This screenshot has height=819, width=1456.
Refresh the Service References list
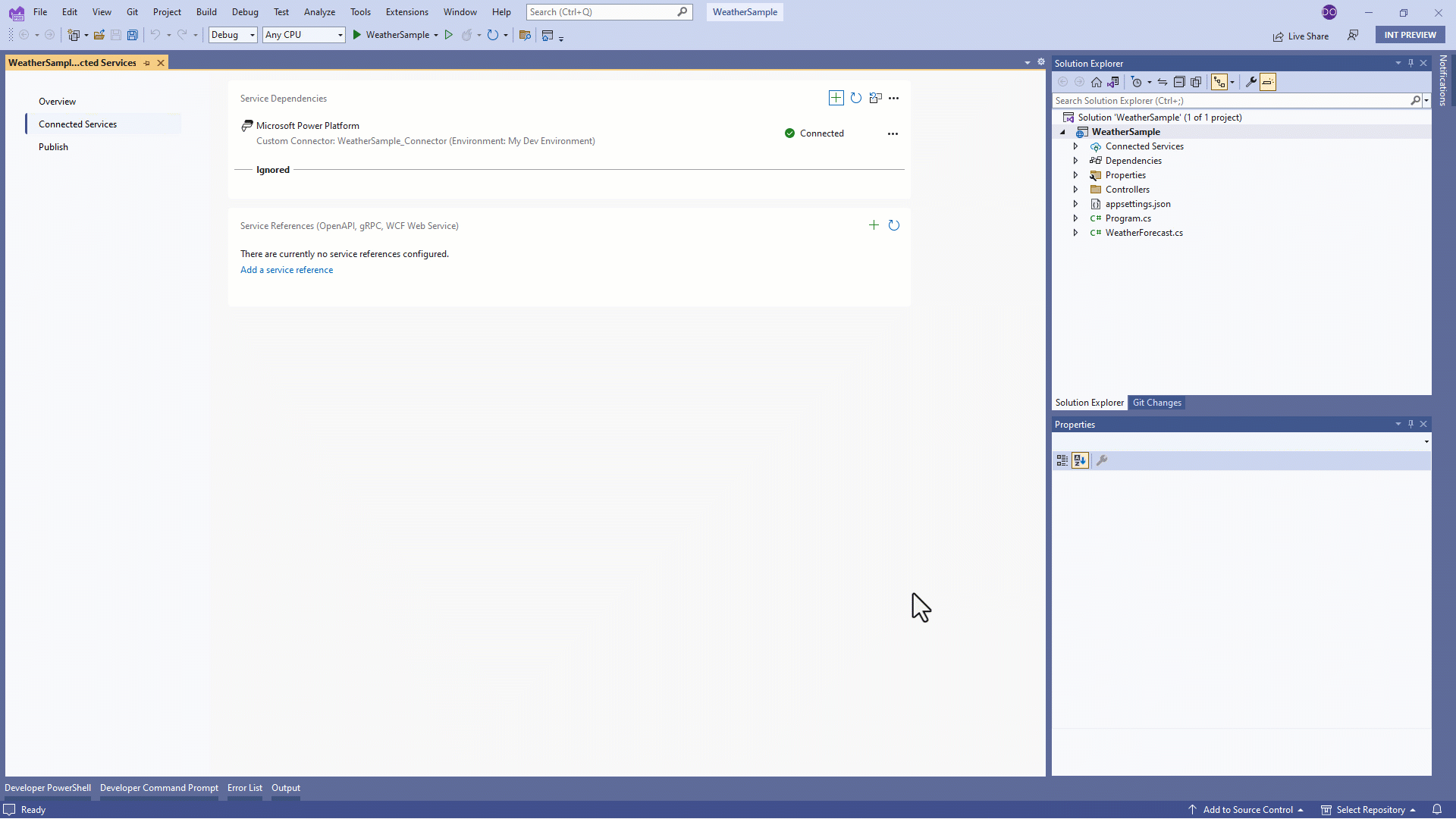895,225
